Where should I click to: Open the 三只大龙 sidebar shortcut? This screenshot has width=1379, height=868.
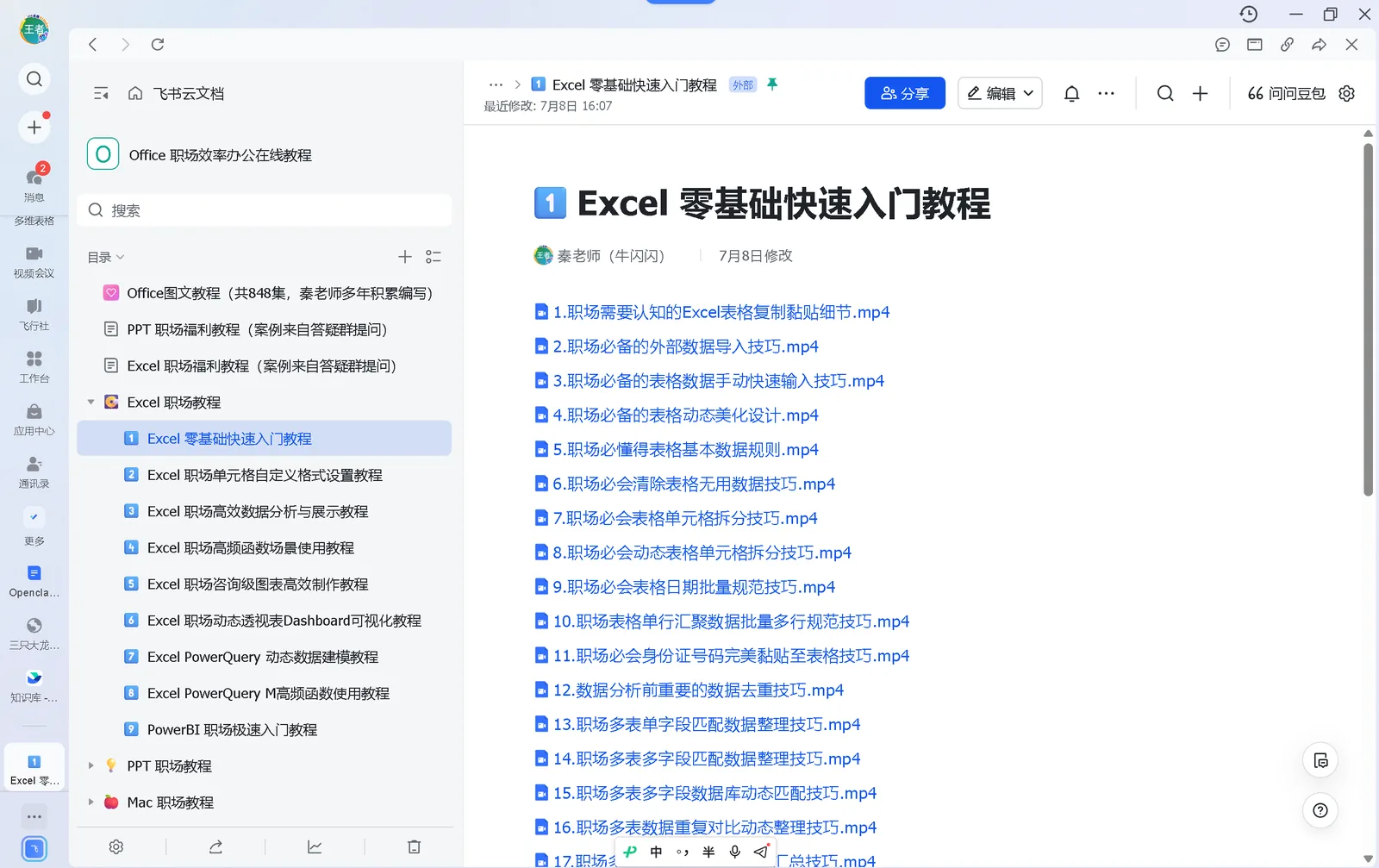click(34, 634)
